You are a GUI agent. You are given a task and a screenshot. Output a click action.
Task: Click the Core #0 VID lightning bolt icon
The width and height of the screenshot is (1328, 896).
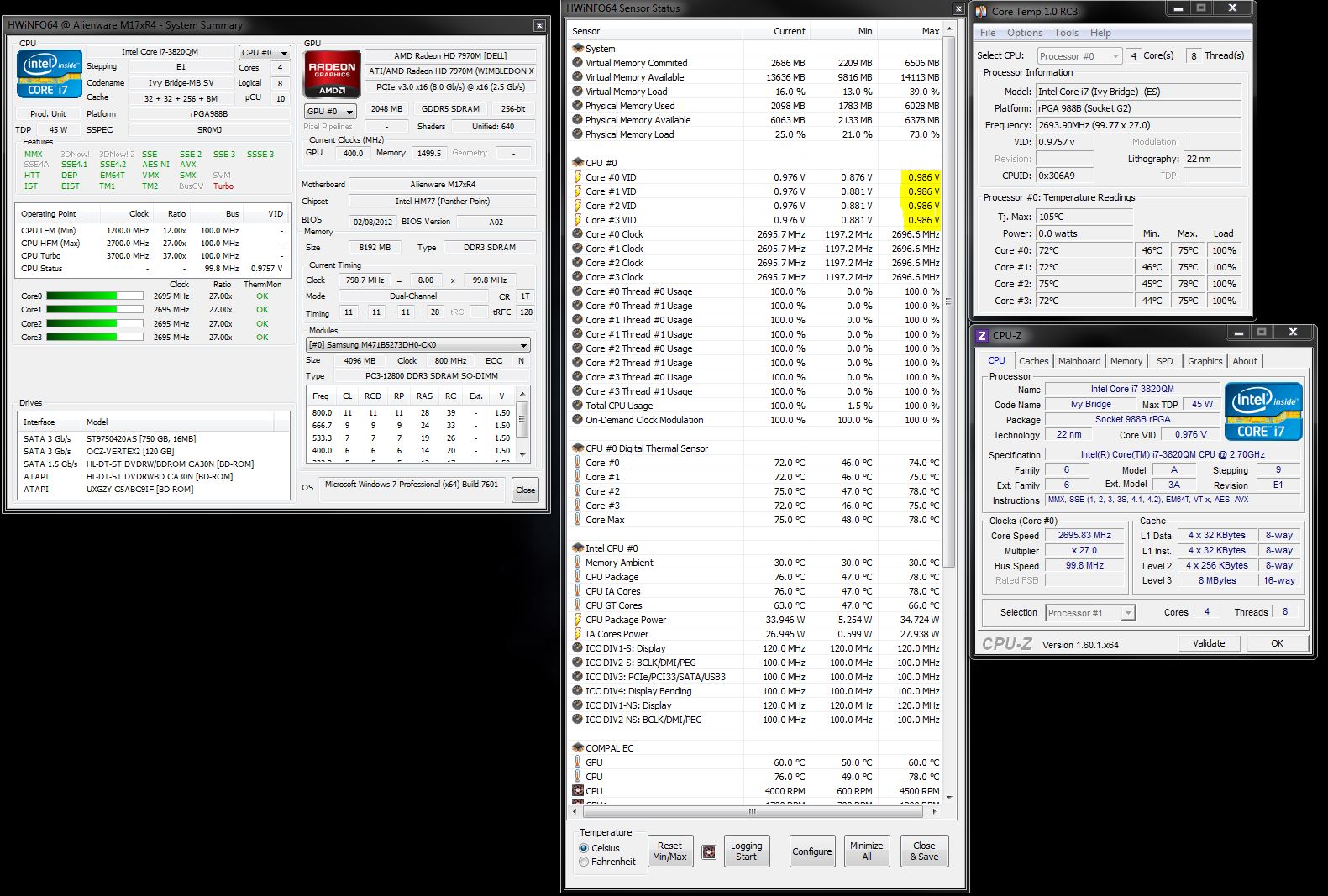[x=577, y=177]
